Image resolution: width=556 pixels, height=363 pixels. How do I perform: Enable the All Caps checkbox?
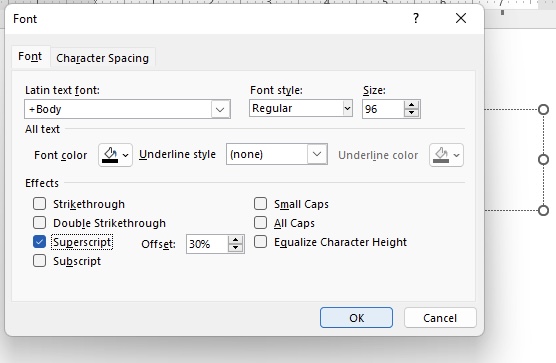pos(260,223)
